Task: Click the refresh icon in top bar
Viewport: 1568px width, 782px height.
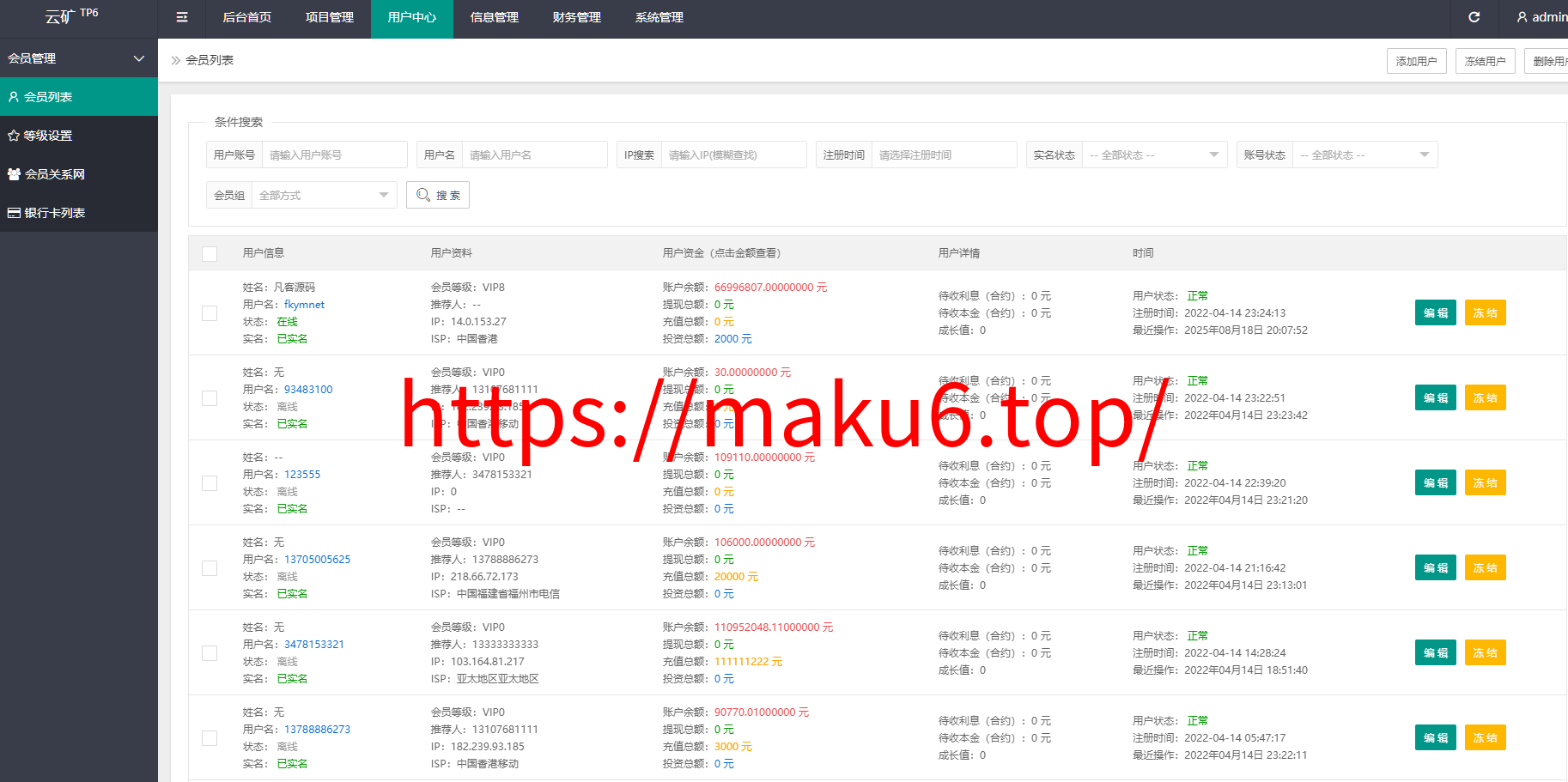Action: coord(1474,17)
